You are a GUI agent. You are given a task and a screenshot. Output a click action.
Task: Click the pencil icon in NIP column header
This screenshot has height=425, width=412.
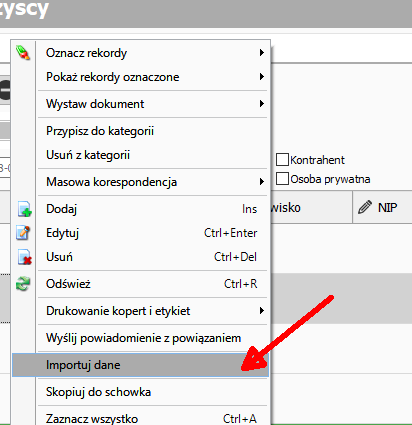pos(365,207)
